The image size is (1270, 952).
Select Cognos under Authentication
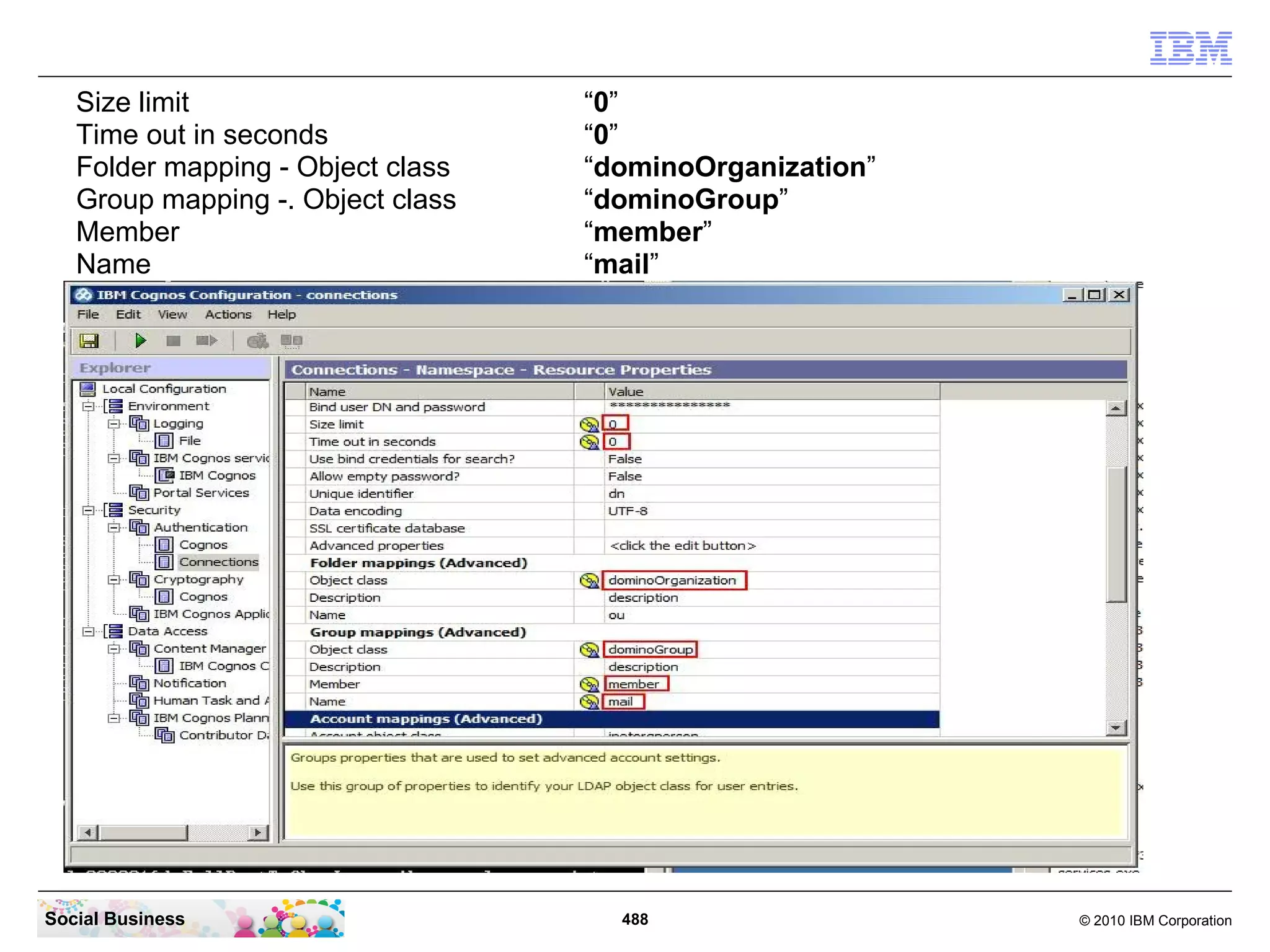click(x=203, y=545)
